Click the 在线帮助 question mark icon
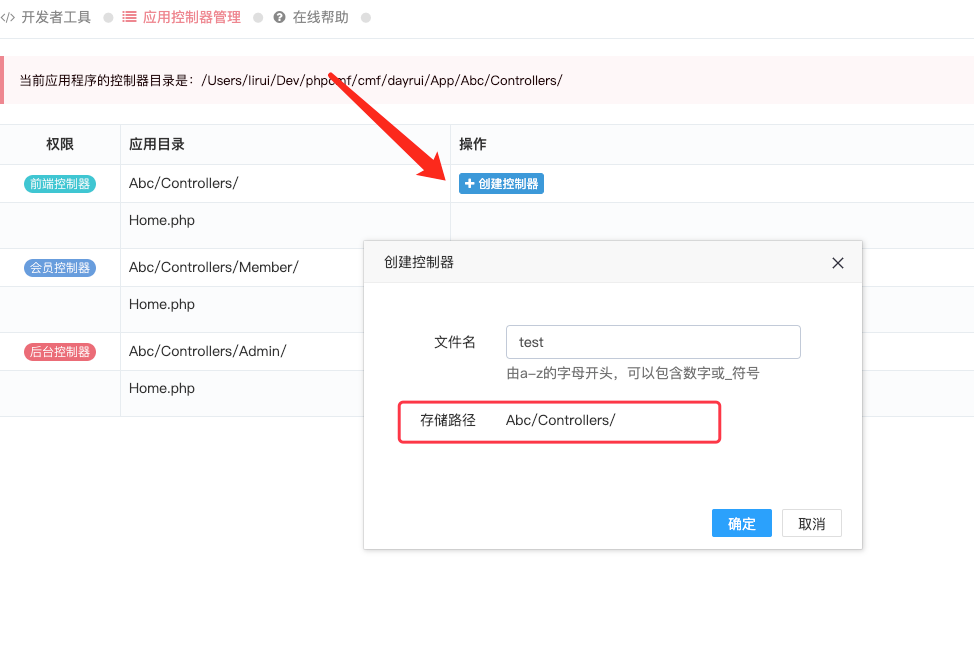974x664 pixels. point(280,17)
